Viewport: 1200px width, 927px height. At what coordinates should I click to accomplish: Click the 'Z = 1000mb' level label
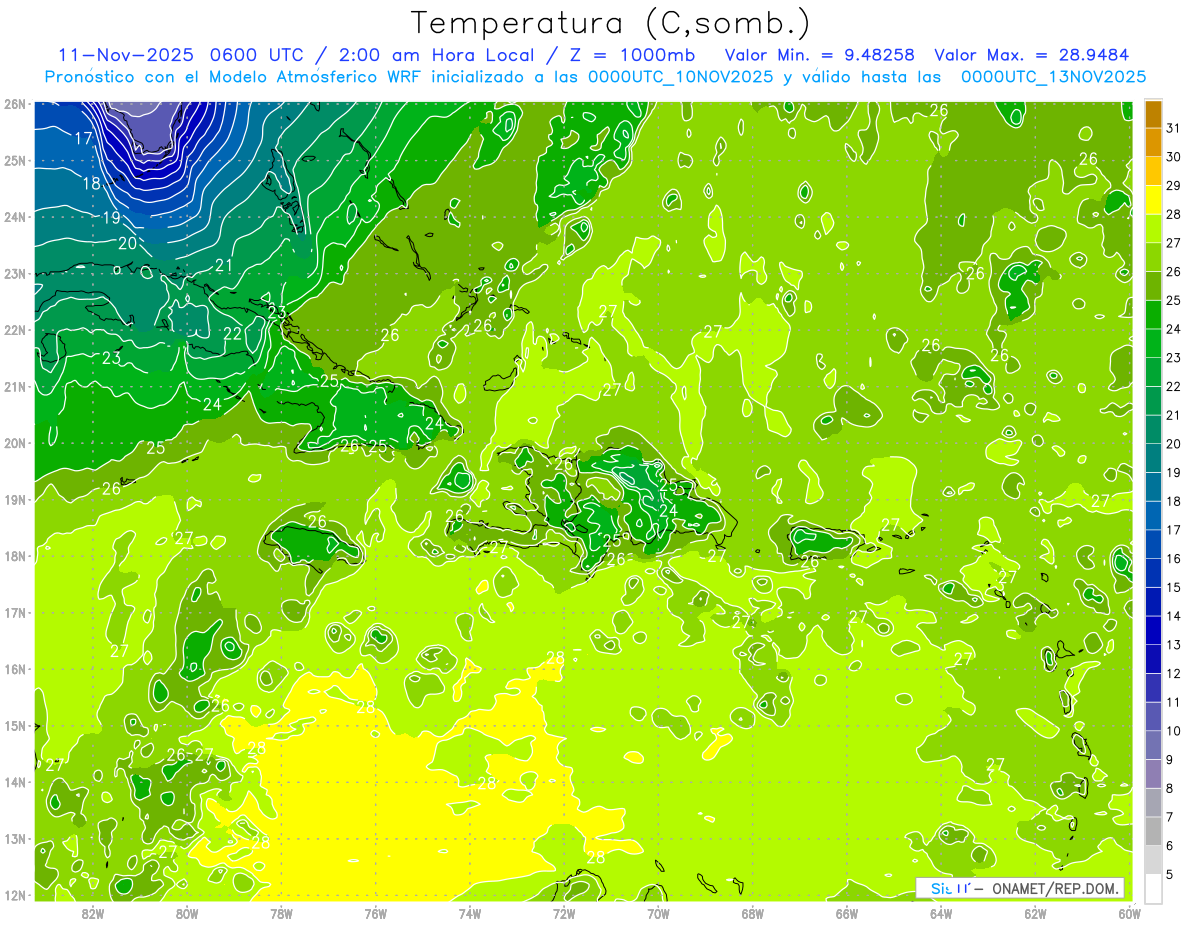click(634, 55)
